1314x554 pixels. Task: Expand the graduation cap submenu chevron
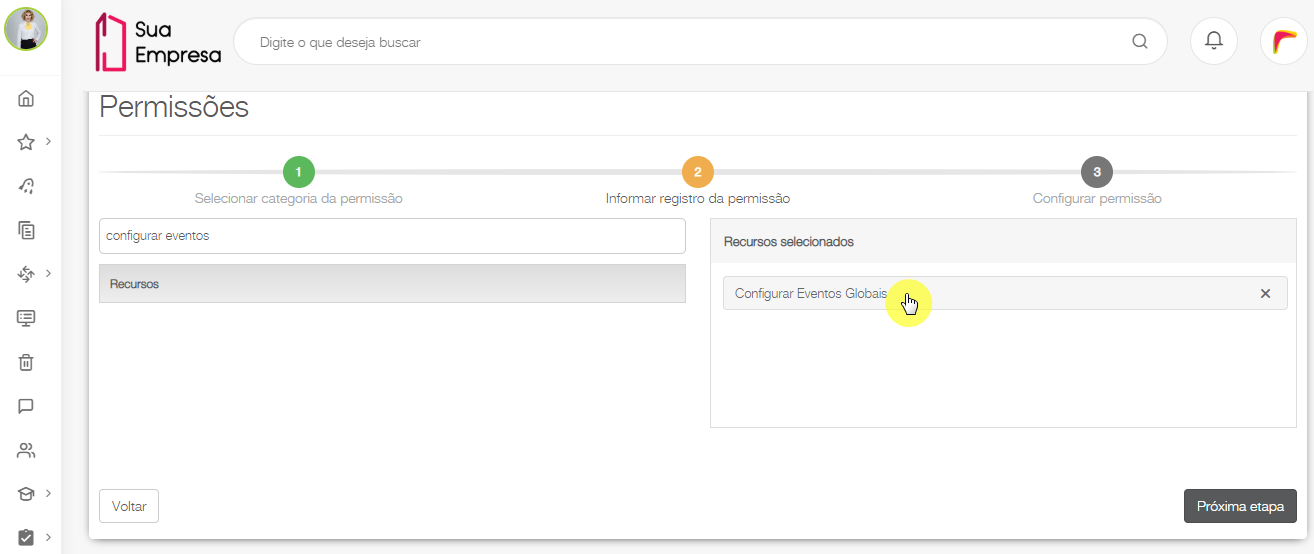pos(48,493)
